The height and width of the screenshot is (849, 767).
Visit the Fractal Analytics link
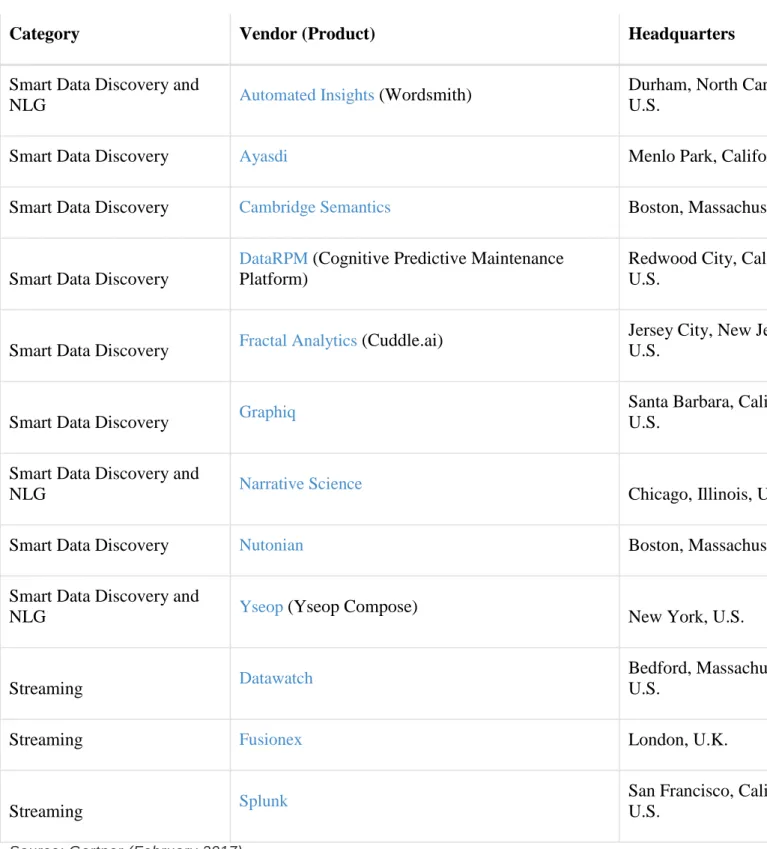298,341
